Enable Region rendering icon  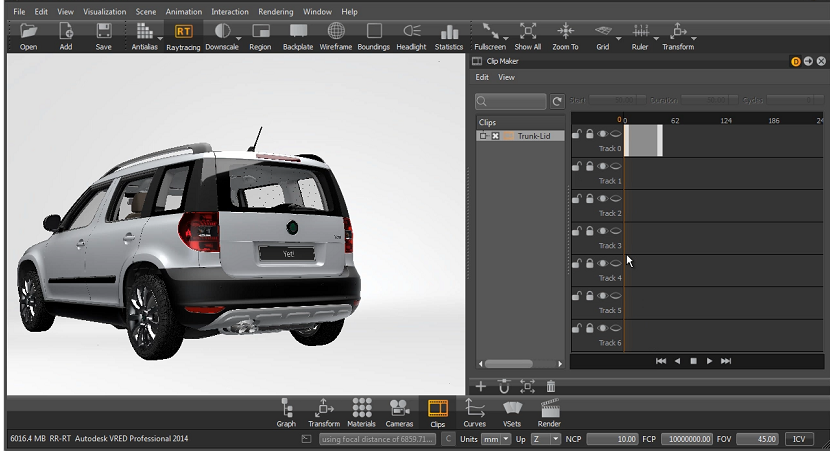pos(260,32)
